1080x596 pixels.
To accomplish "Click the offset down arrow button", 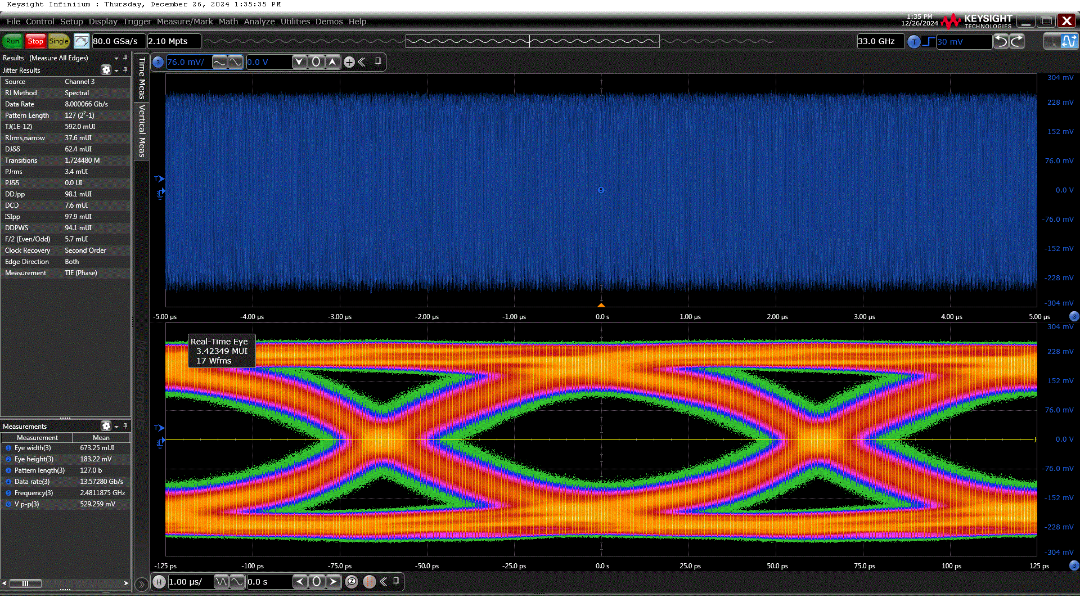I will tap(300, 62).
